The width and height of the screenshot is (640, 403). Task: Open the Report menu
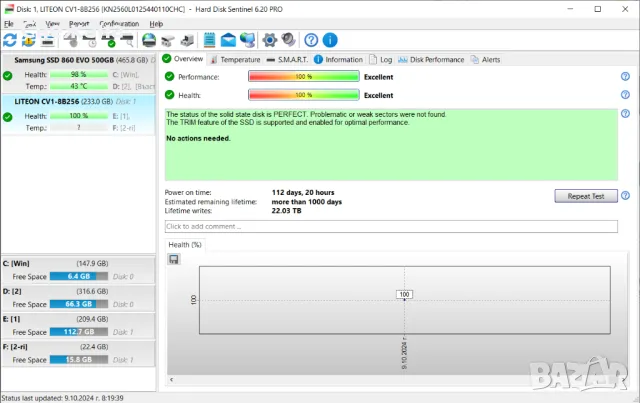(79, 23)
